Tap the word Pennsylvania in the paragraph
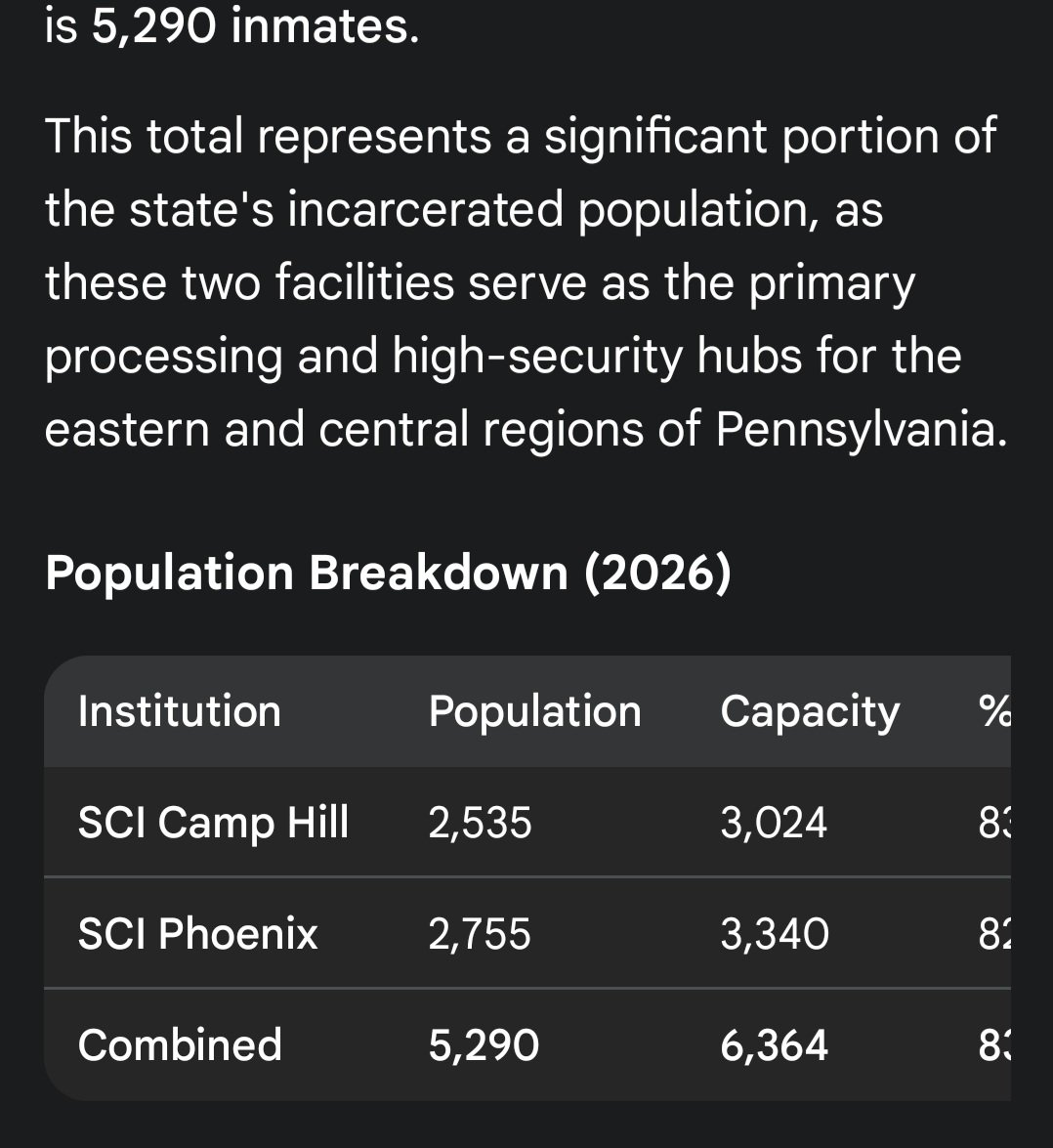1053x1148 pixels. [862, 429]
